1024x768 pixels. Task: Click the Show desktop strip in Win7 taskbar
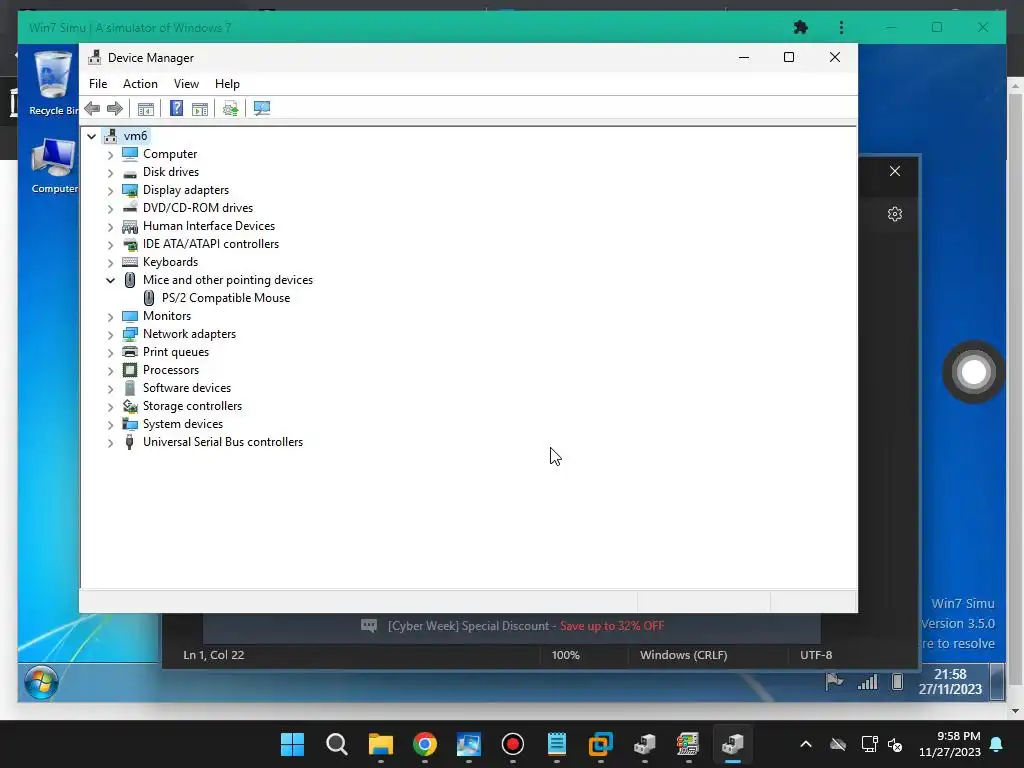pos(997,682)
